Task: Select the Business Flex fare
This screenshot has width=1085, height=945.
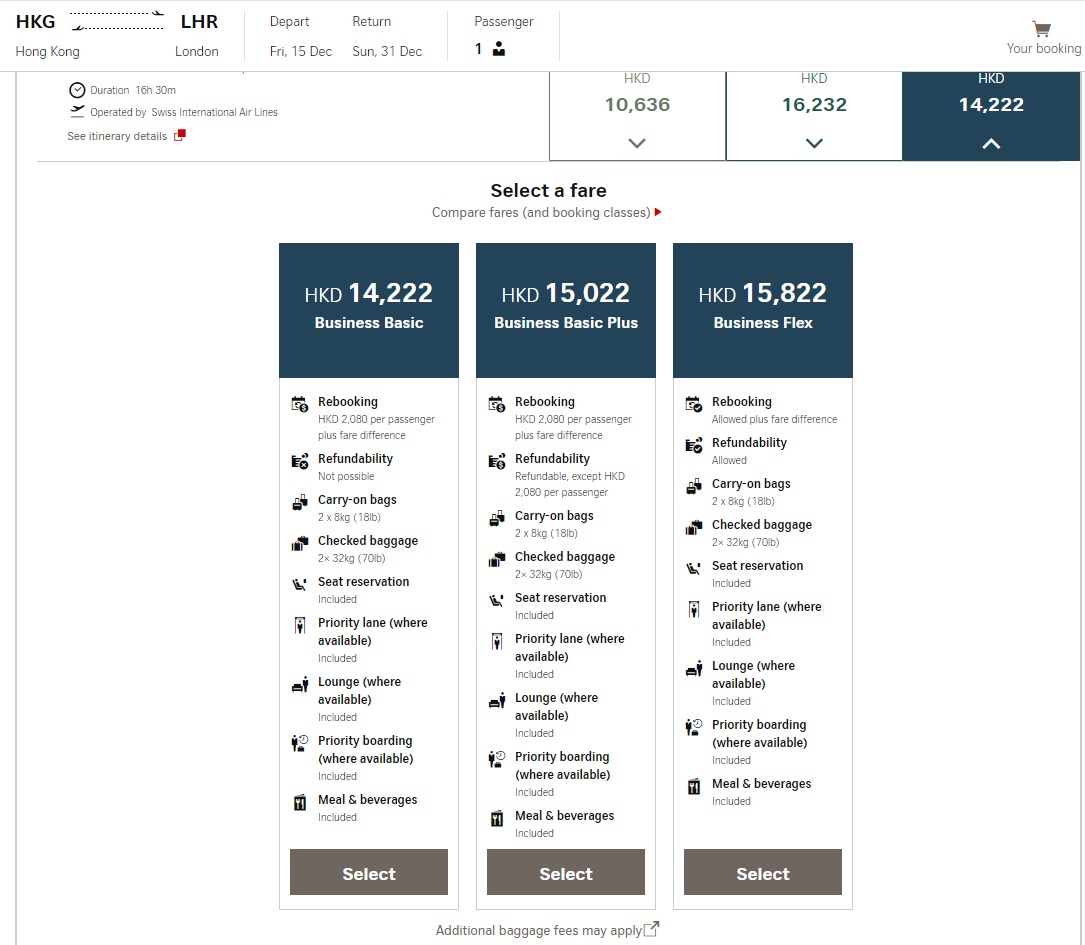Action: 763,873
